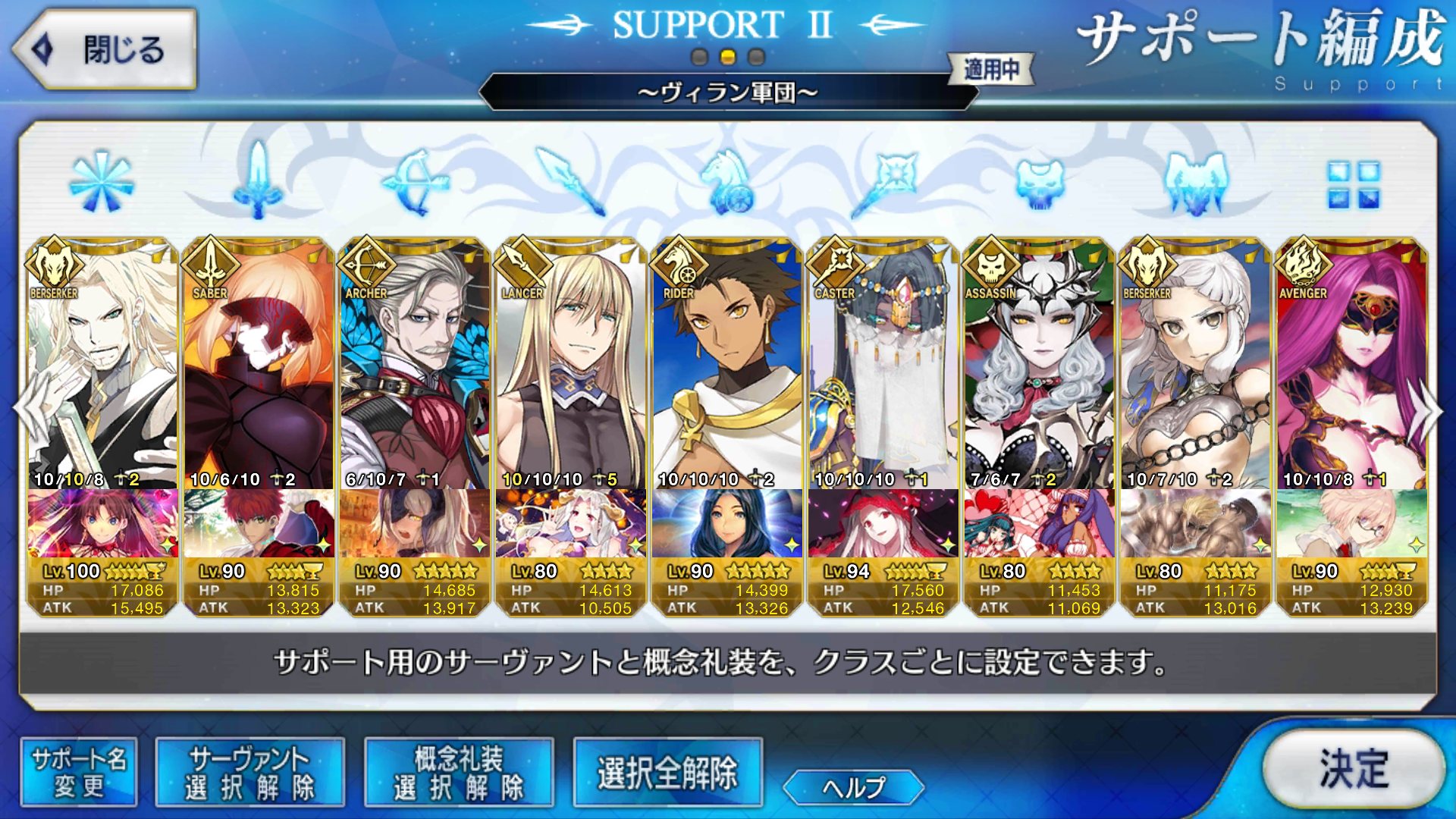Select the All-class snowflake icon
The image size is (1456, 819).
click(x=101, y=182)
